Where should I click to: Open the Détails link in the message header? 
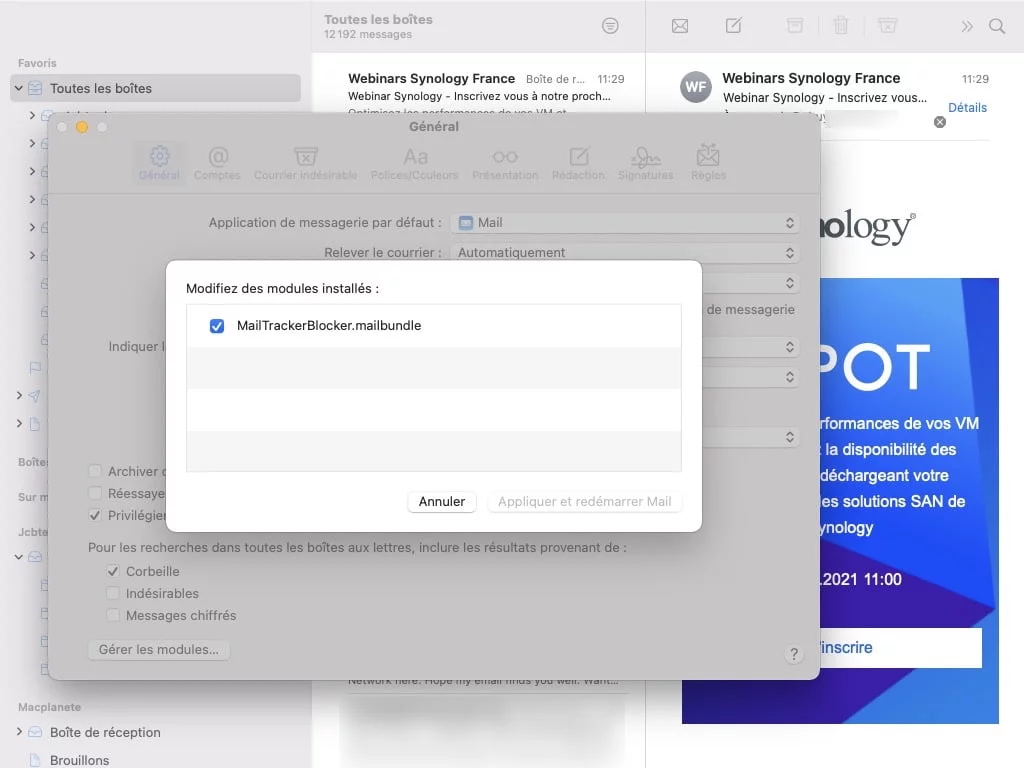(x=967, y=108)
